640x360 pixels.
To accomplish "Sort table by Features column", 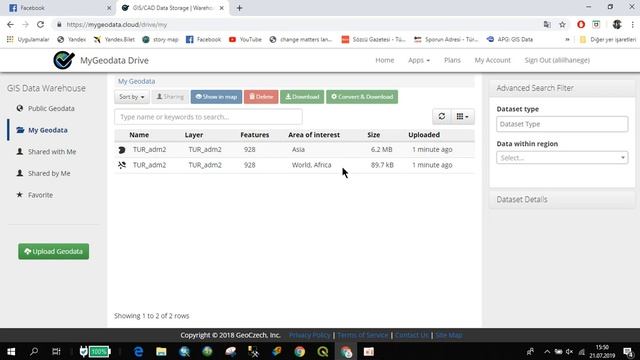I will [255, 135].
